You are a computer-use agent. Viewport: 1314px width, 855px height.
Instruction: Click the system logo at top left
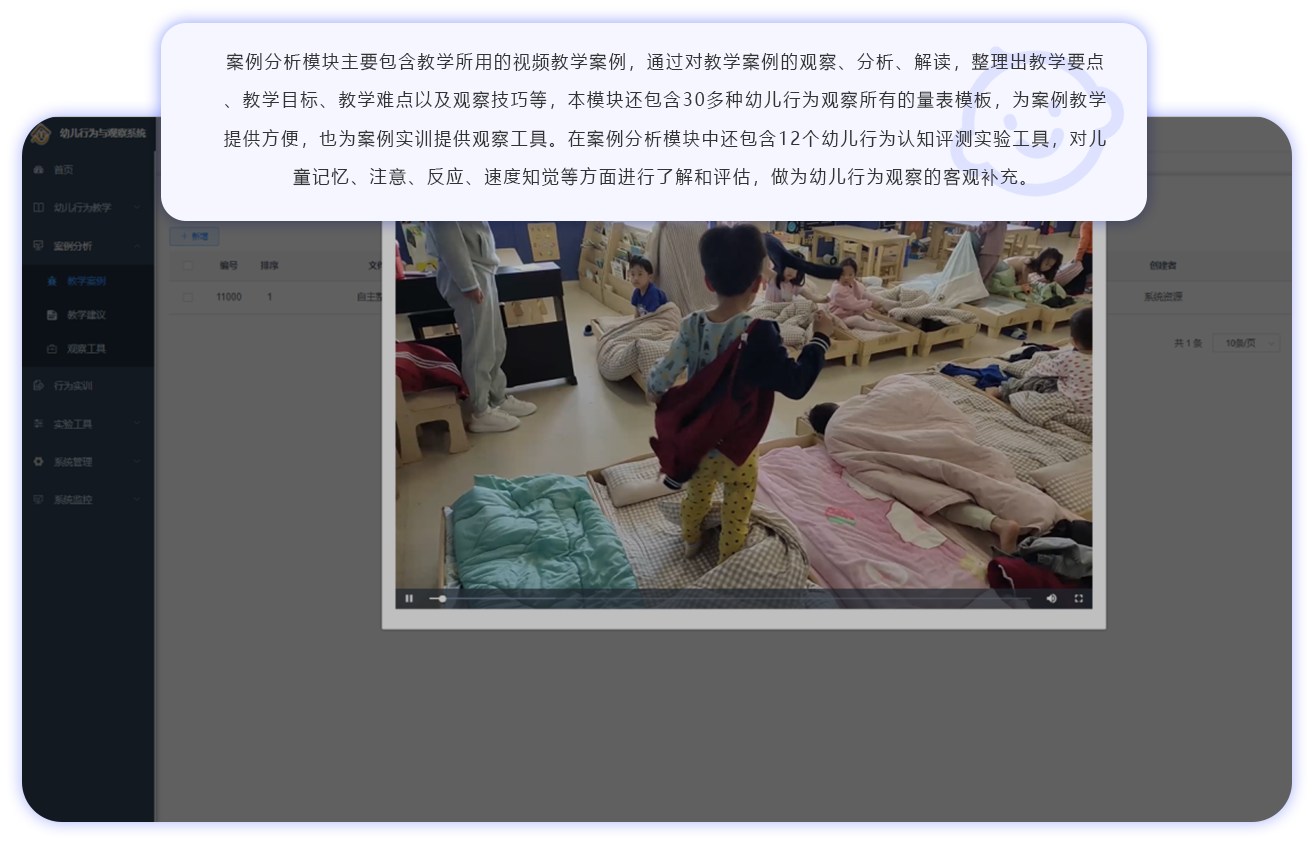coord(41,133)
